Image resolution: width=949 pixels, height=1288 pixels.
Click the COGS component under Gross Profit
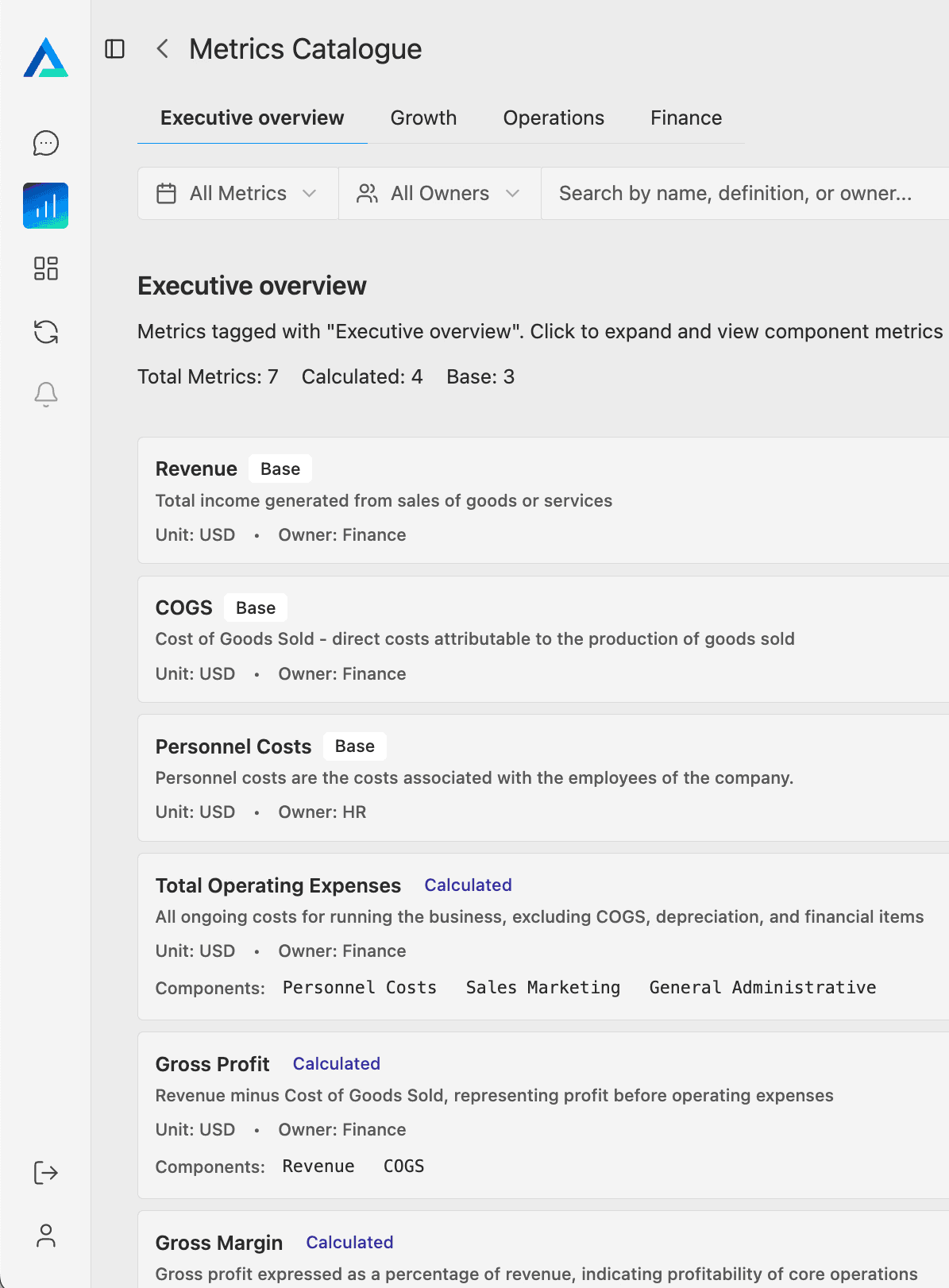click(403, 1166)
